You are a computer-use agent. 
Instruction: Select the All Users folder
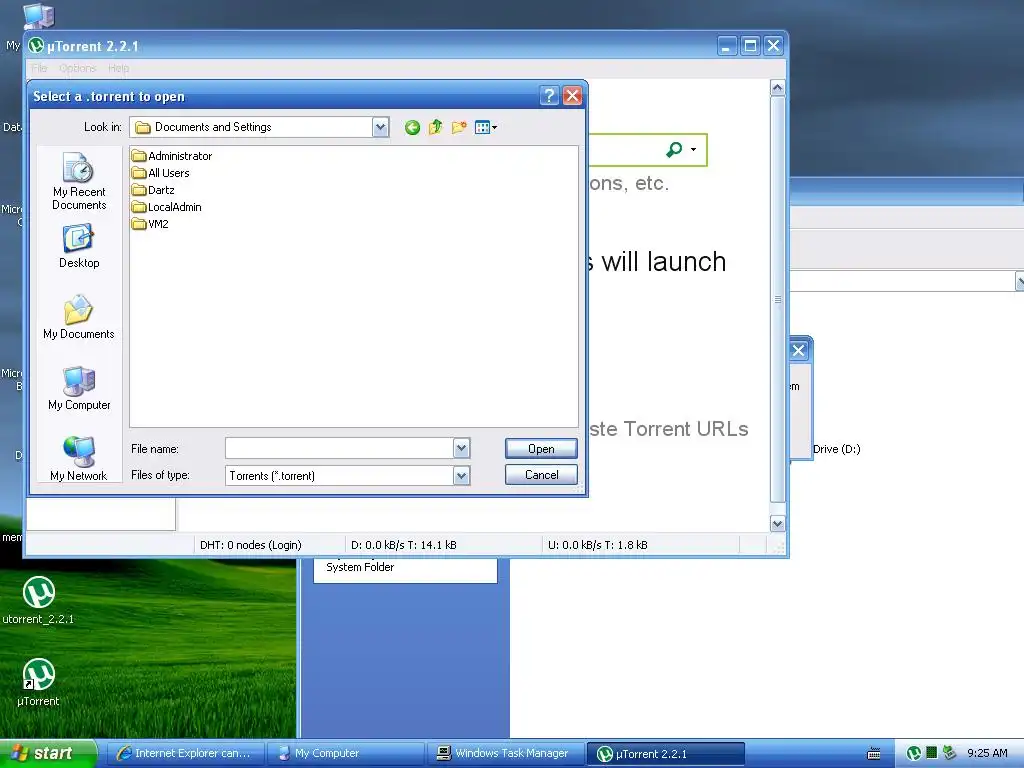tap(161, 173)
